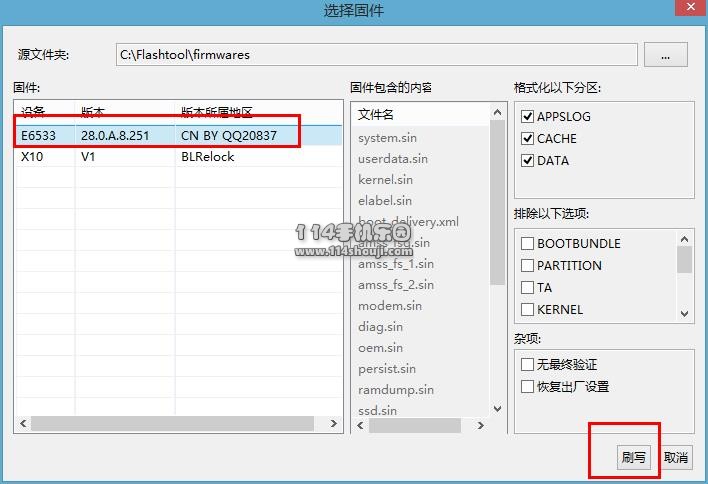Toggle the DATA wipe checkbox
Image resolution: width=708 pixels, height=484 pixels.
(528, 161)
